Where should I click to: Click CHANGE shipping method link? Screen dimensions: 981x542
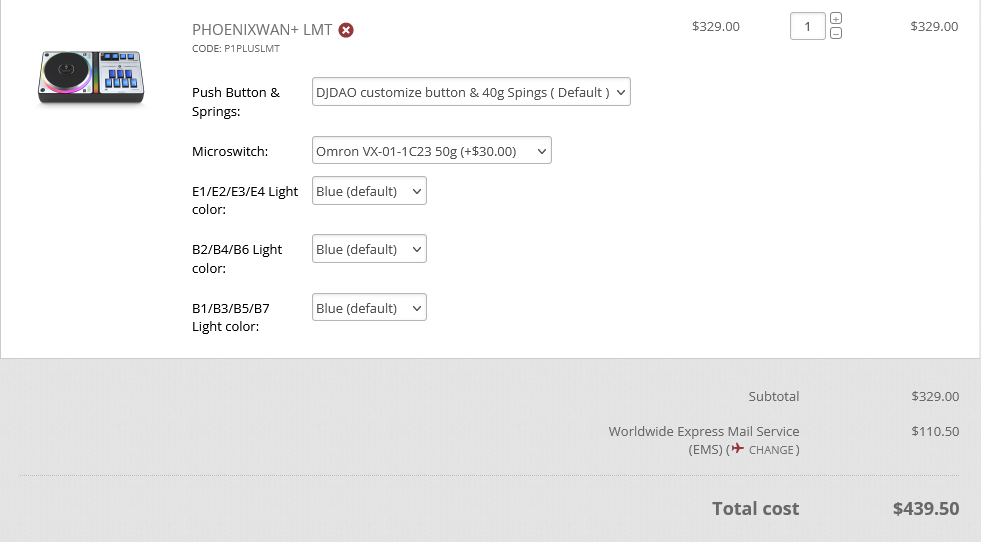(771, 450)
